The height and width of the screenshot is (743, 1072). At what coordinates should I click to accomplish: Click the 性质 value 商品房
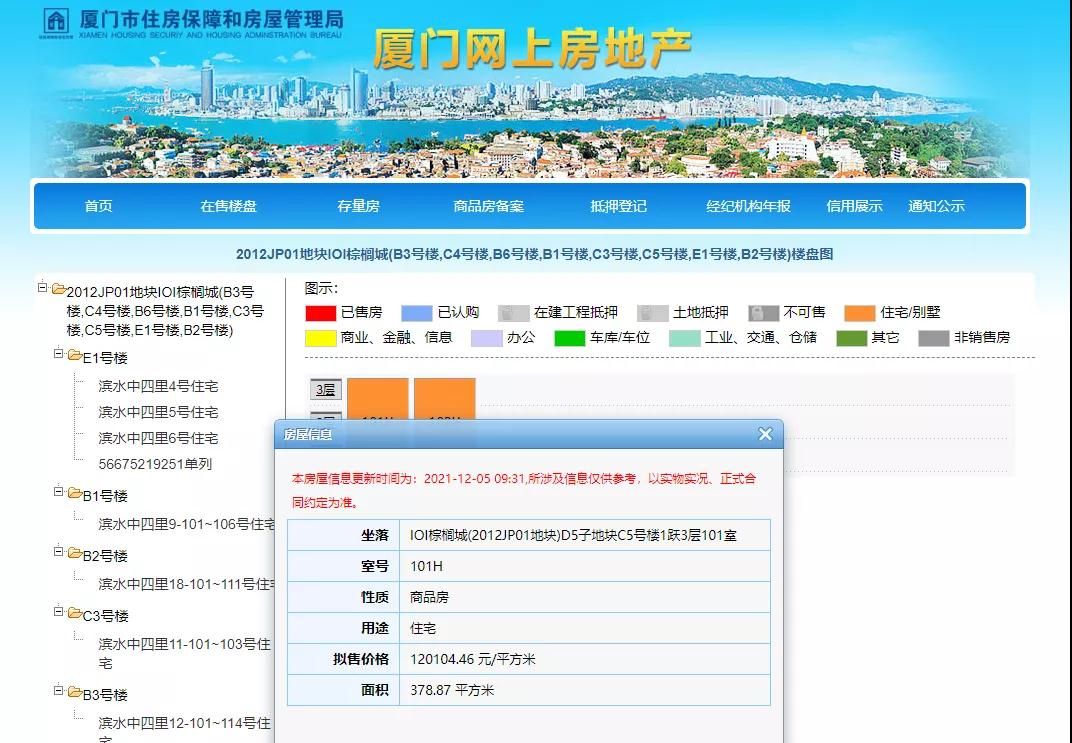[x=429, y=597]
